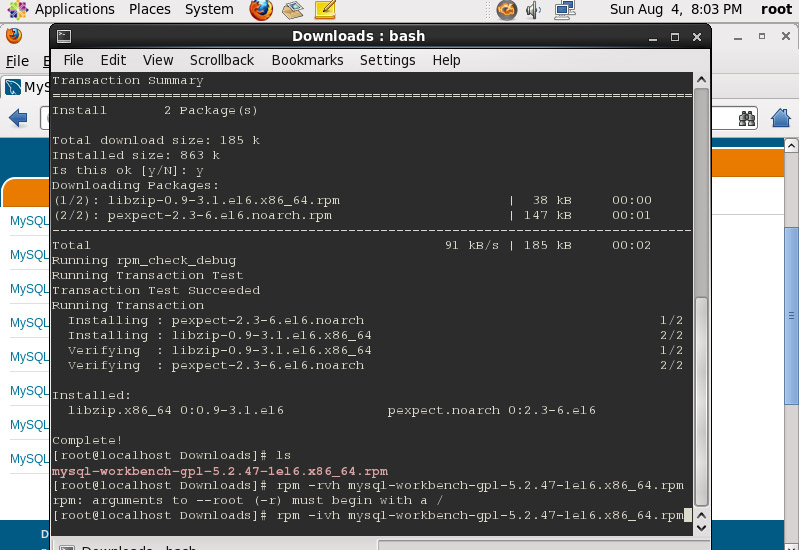Click the rpm --root error message line
This screenshot has width=799, height=550.
coord(248,500)
